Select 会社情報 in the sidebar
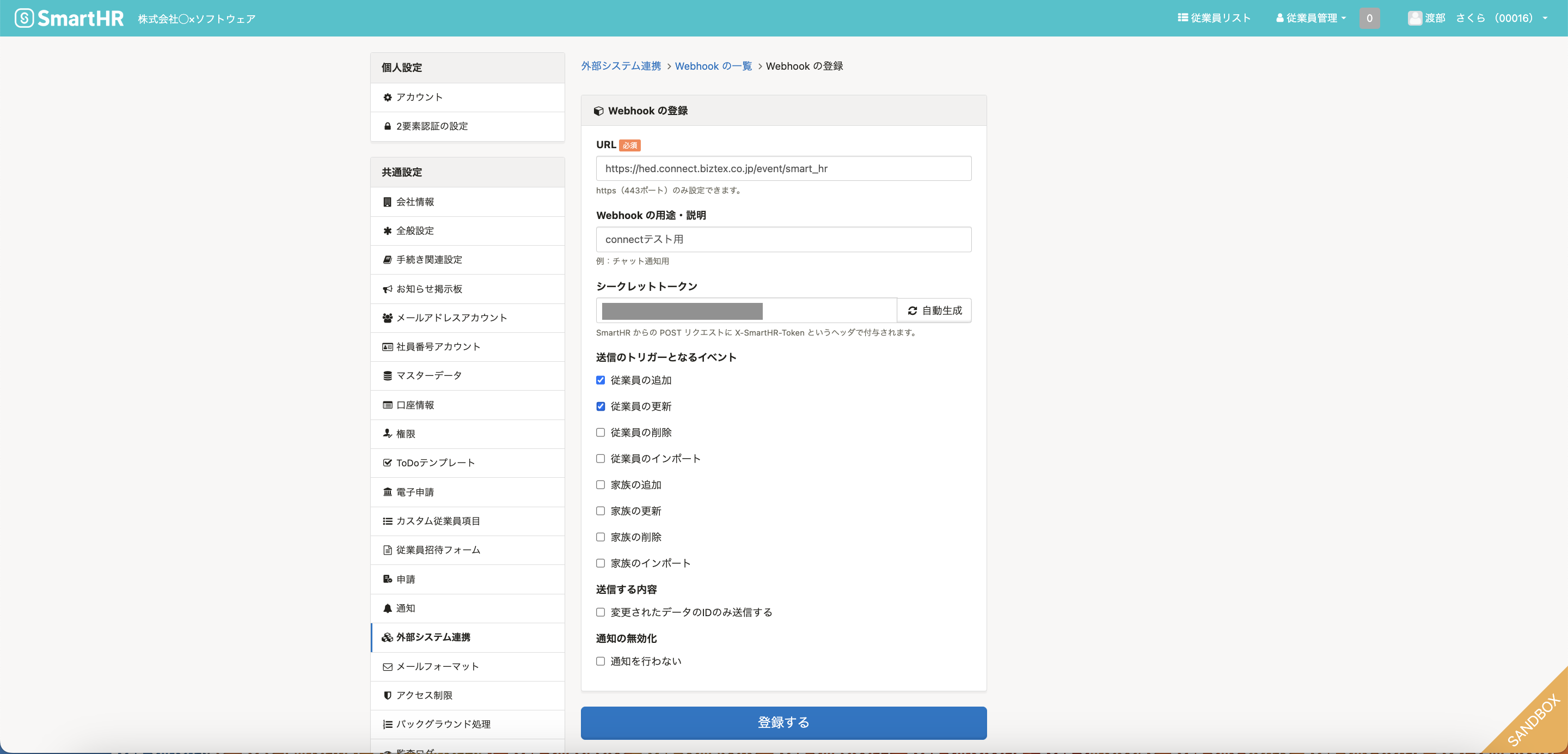1568x754 pixels. [x=468, y=202]
